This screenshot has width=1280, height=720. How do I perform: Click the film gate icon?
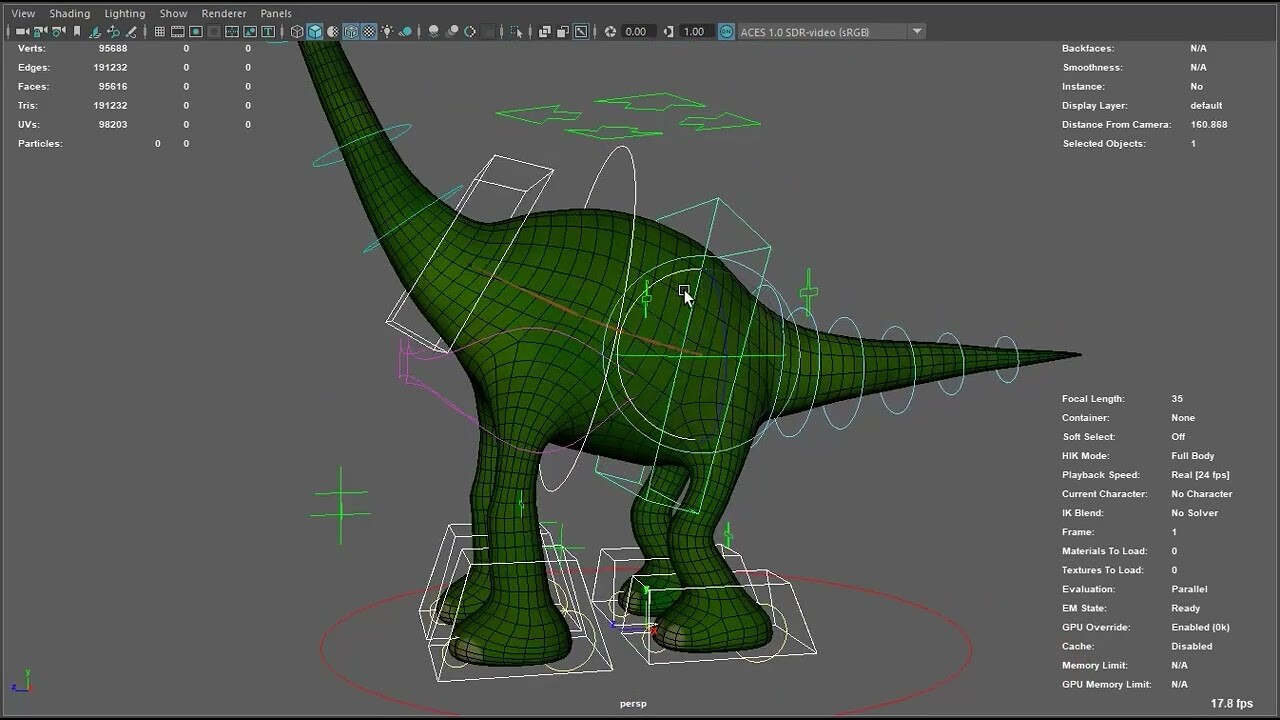(x=177, y=31)
